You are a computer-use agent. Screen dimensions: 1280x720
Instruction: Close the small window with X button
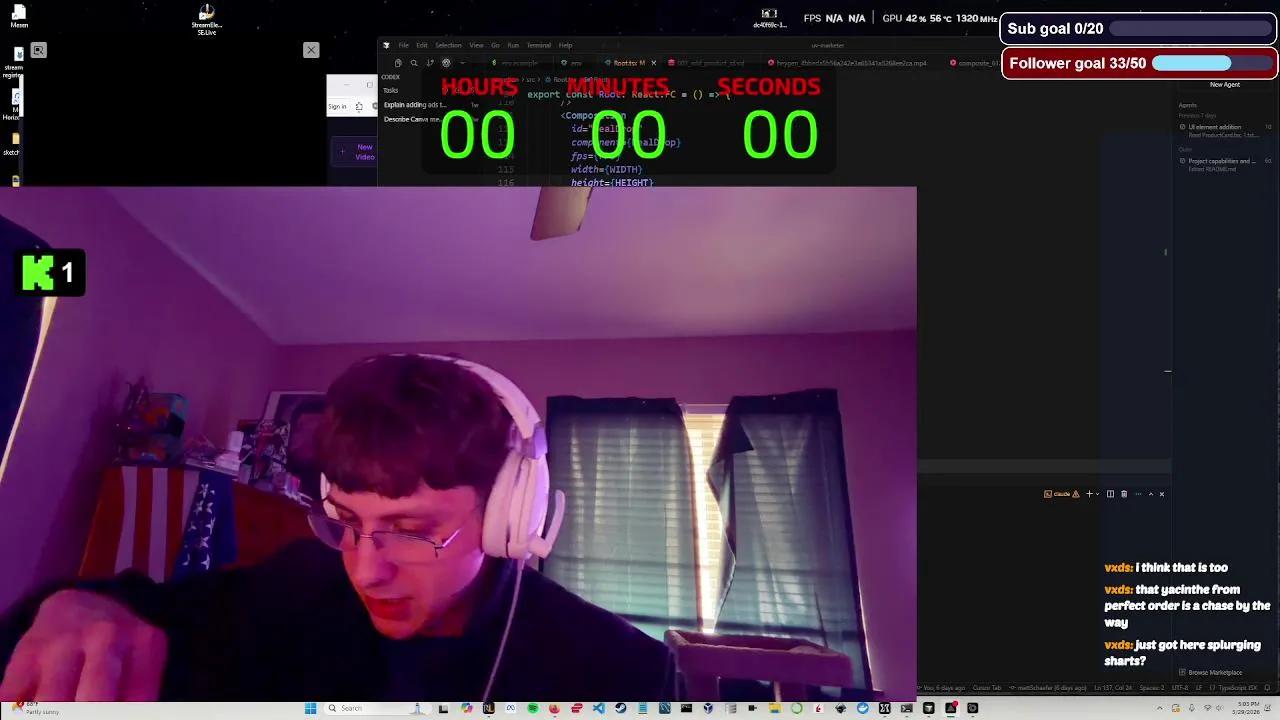[x=311, y=50]
